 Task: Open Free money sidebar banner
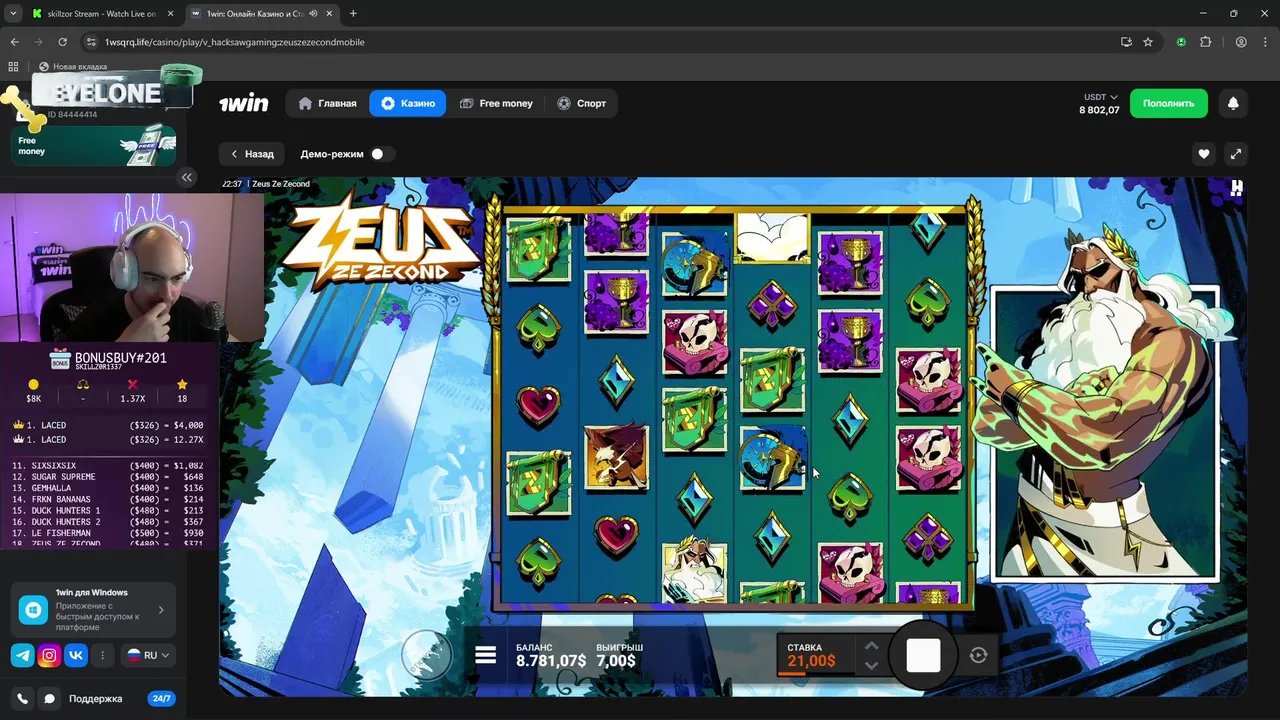[x=93, y=145]
